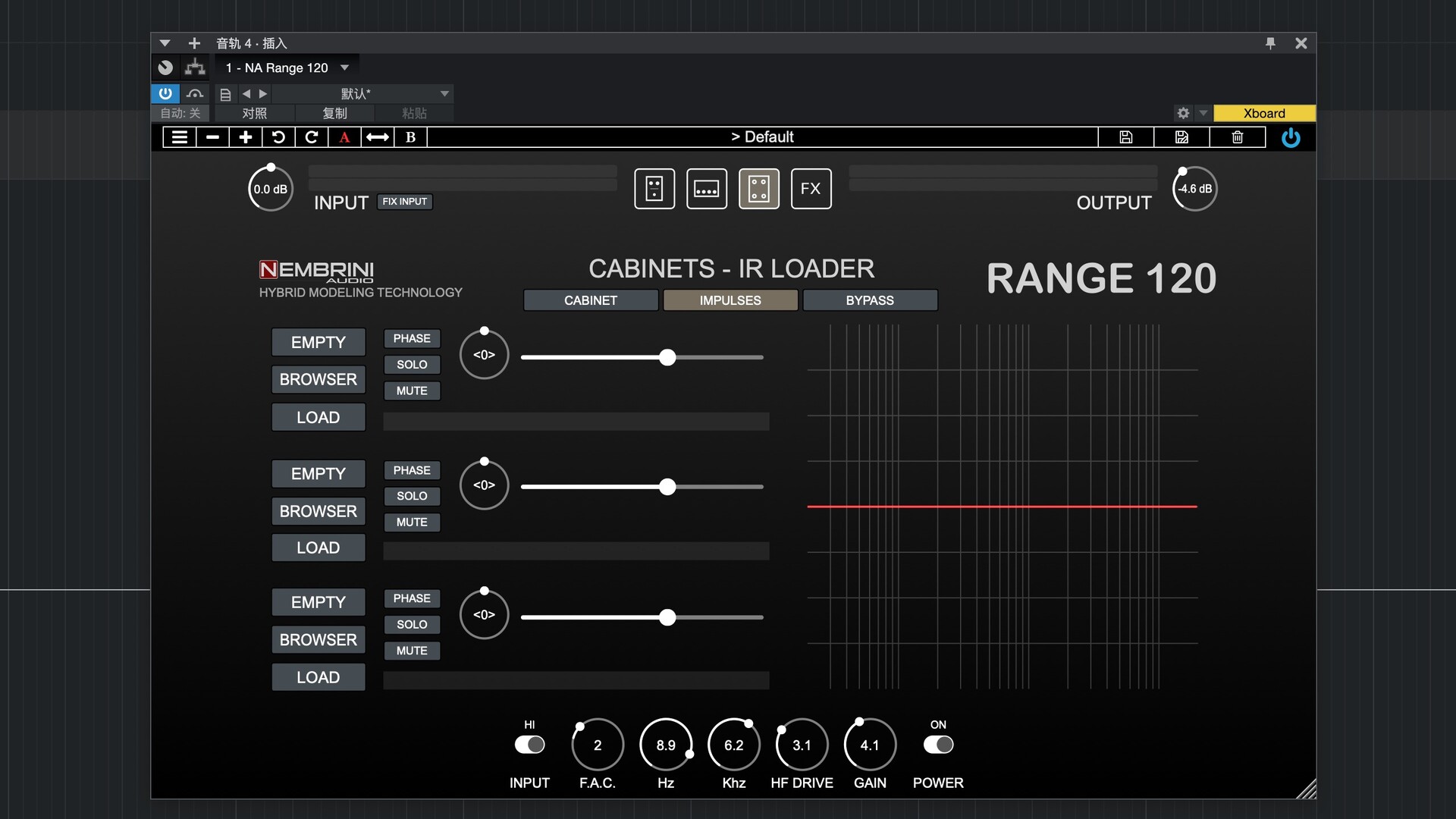Go to next host preset arrow
This screenshot has height=819, width=1456.
click(x=263, y=94)
